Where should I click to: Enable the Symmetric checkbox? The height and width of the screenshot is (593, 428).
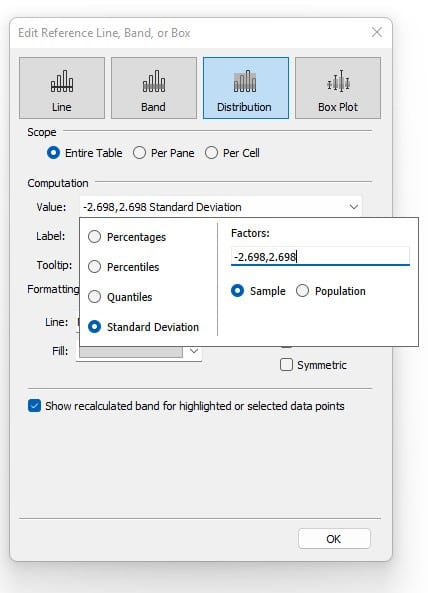[x=286, y=365]
